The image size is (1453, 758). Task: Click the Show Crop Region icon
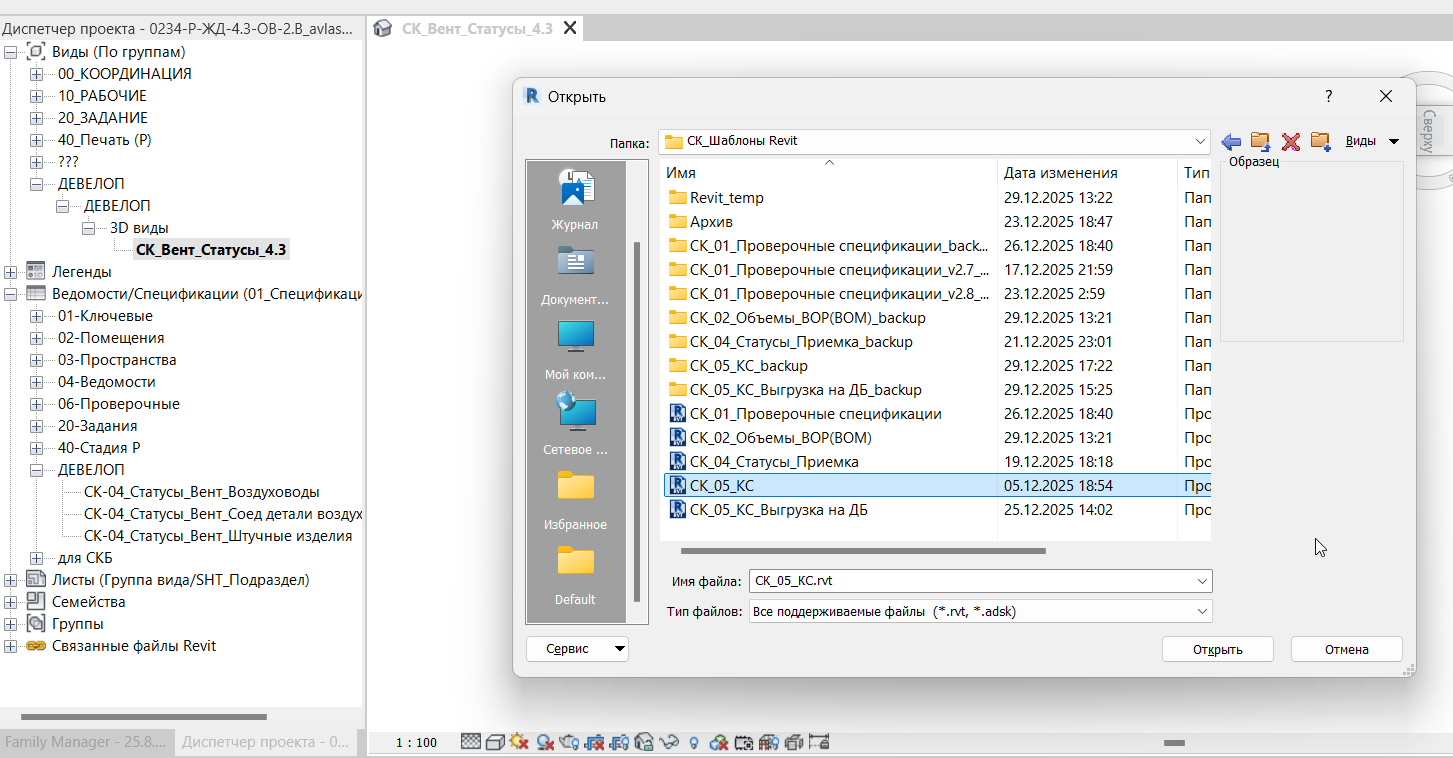(620, 742)
